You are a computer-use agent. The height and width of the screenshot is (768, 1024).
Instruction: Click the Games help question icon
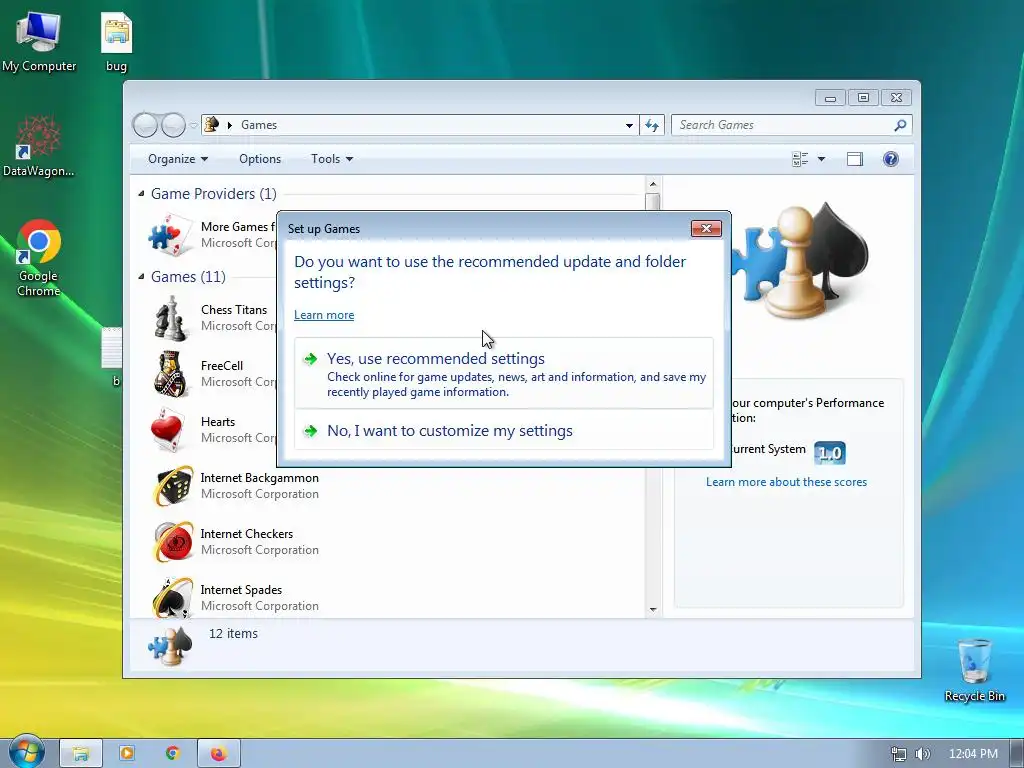pyautogui.click(x=891, y=159)
